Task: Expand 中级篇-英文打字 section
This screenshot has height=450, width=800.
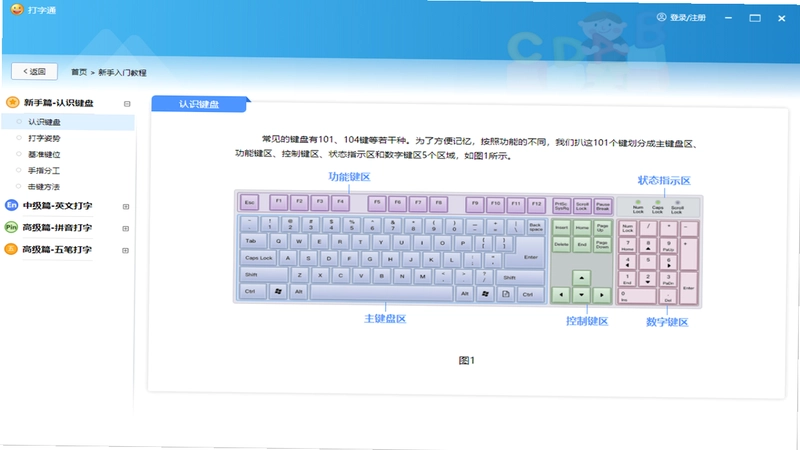Action: click(126, 207)
